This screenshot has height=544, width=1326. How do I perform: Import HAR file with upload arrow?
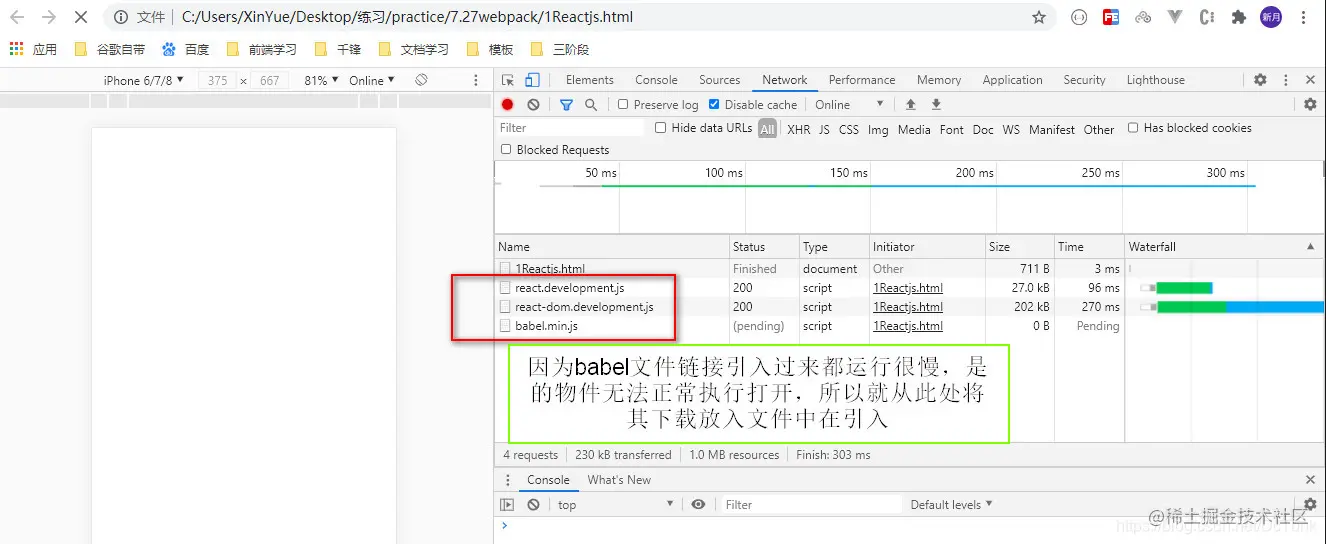[x=910, y=104]
